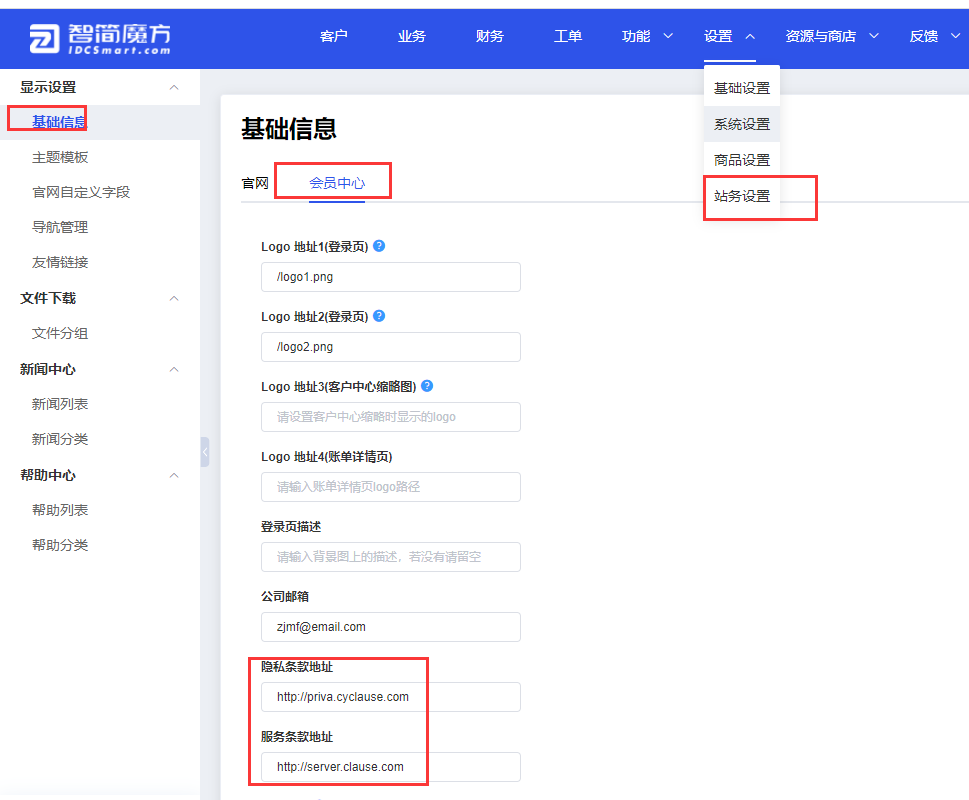Open the 功能 dropdown menu
Viewport: 969px width, 800px height.
tap(646, 36)
